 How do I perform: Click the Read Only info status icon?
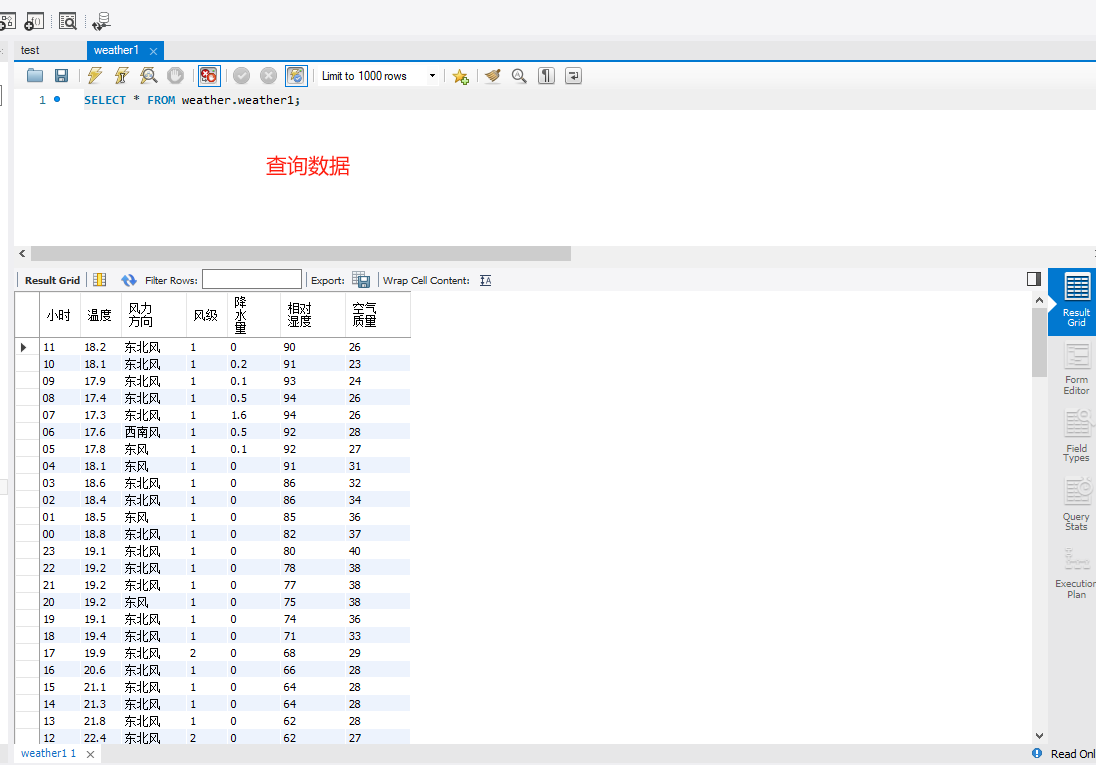pos(1037,753)
